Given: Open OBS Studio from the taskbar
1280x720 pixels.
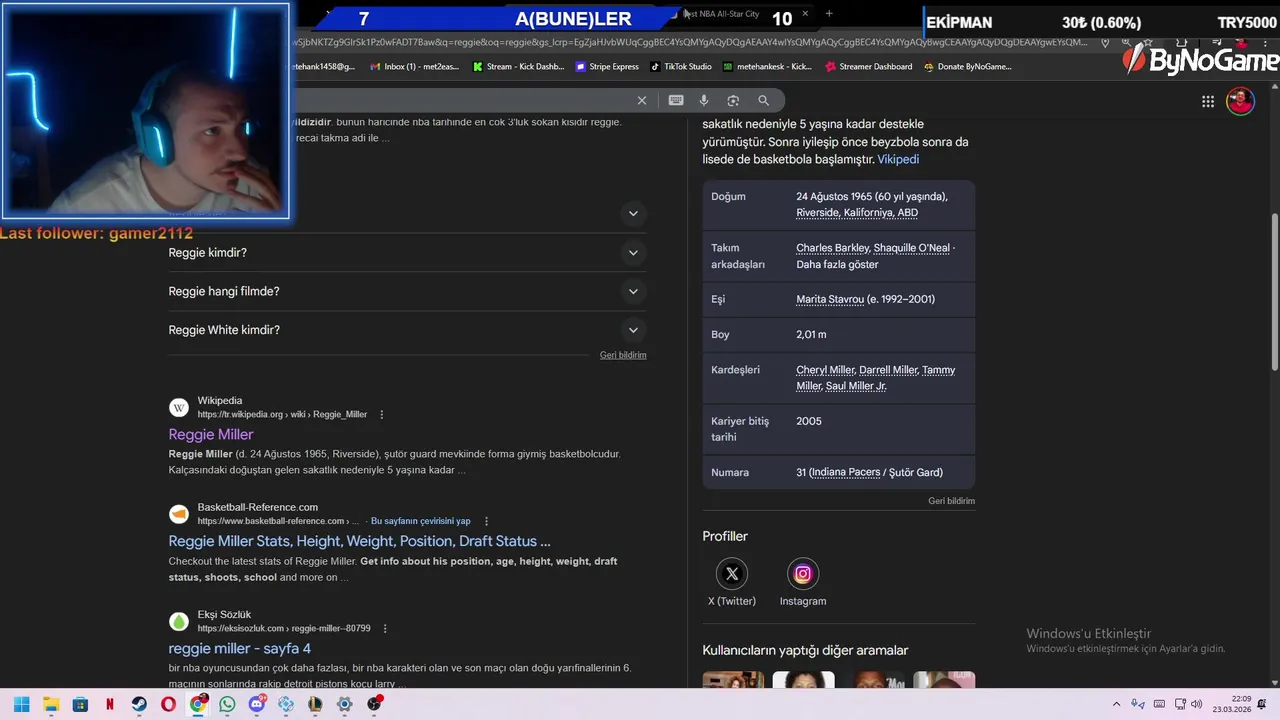Looking at the screenshot, I should [374, 704].
